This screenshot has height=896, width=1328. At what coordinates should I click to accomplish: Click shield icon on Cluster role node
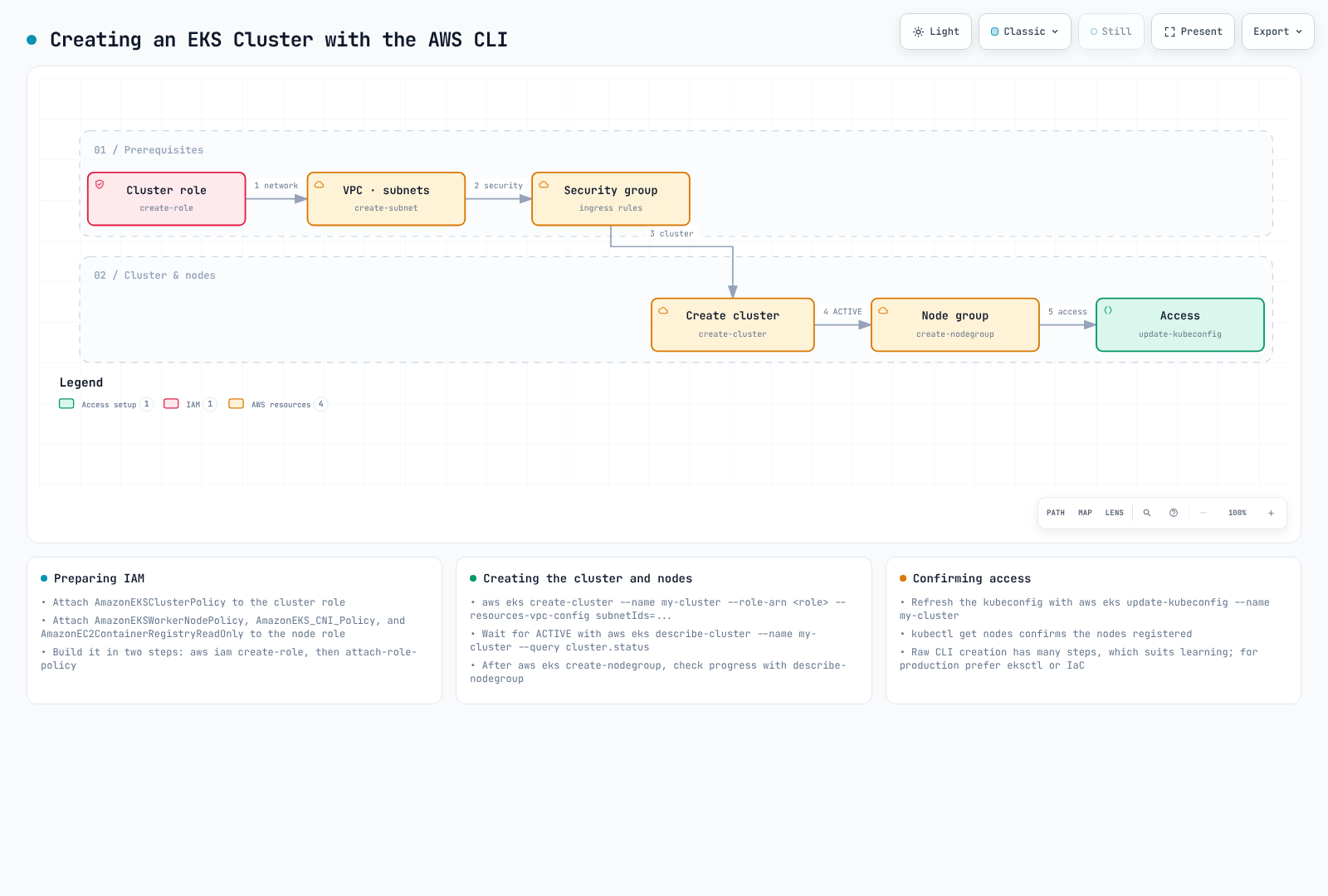(x=100, y=184)
